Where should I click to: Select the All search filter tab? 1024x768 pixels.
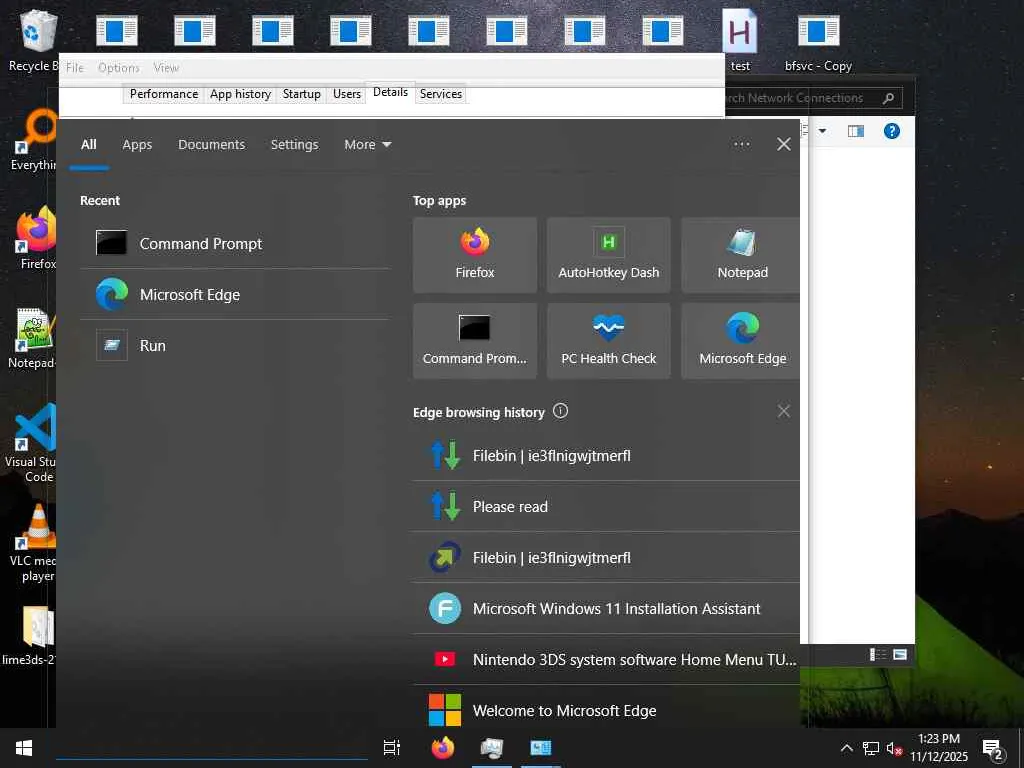coord(89,145)
